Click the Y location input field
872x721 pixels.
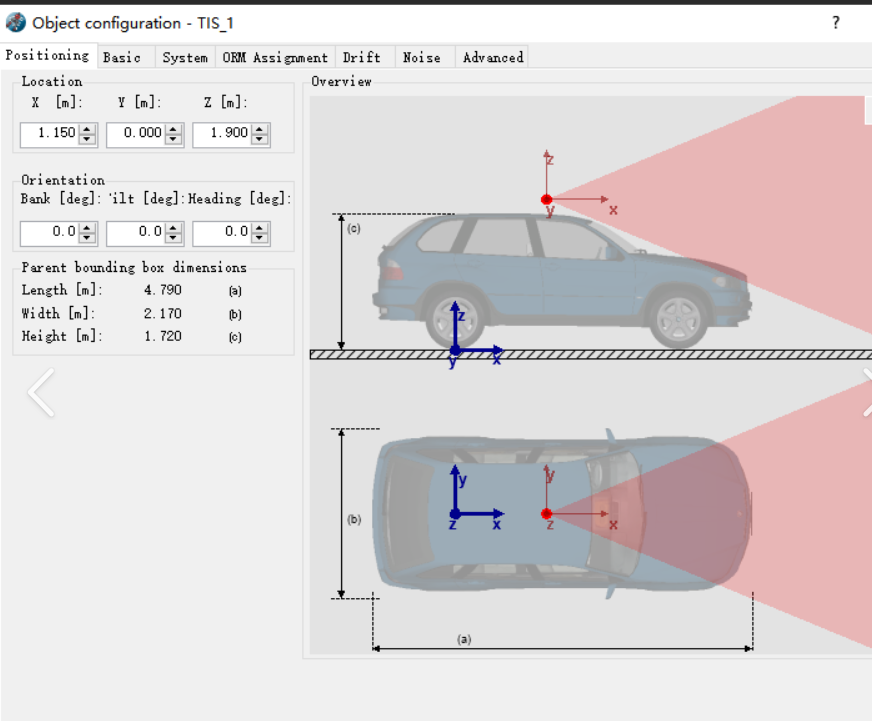[135, 134]
